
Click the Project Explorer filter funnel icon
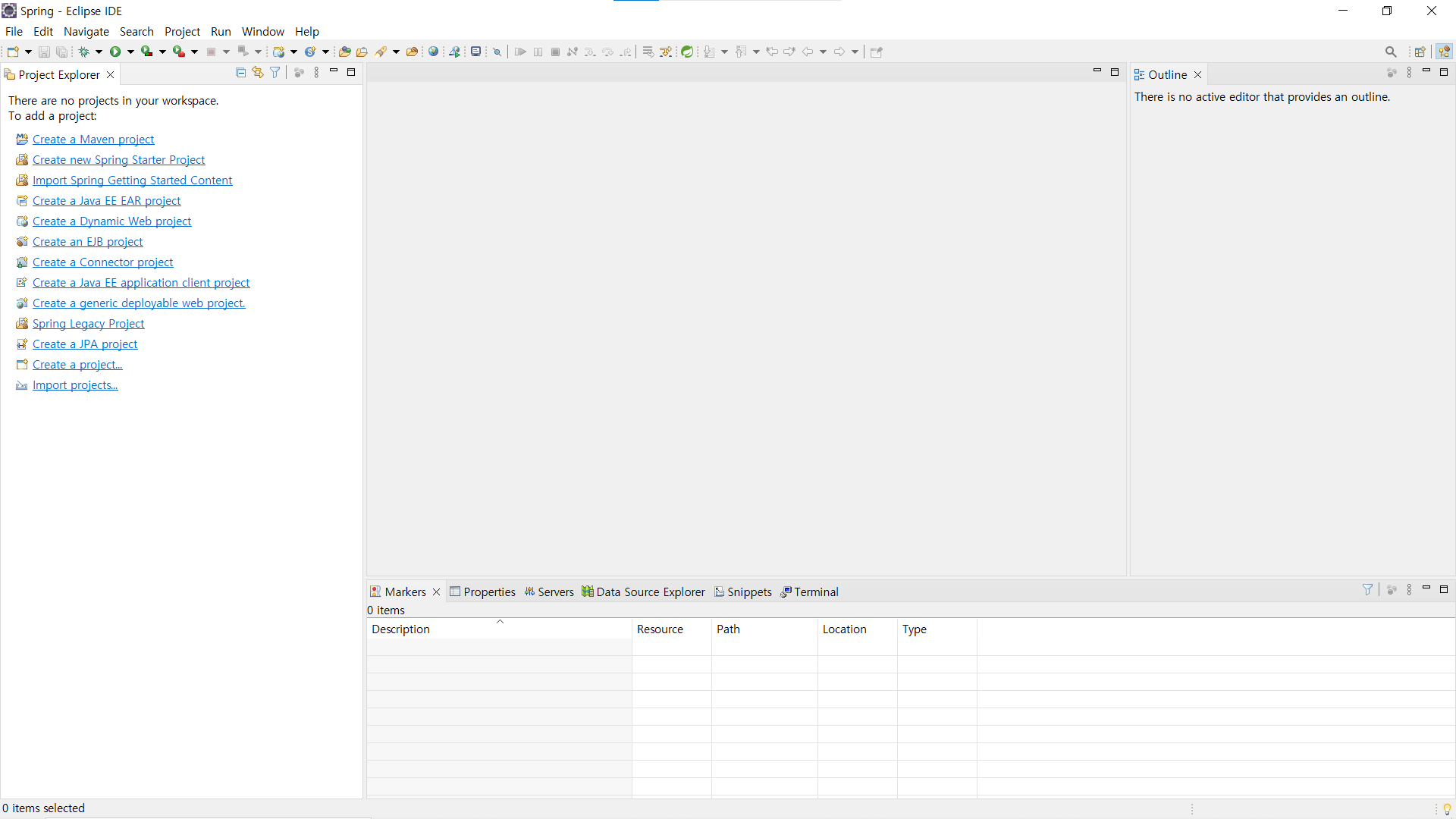click(x=275, y=73)
